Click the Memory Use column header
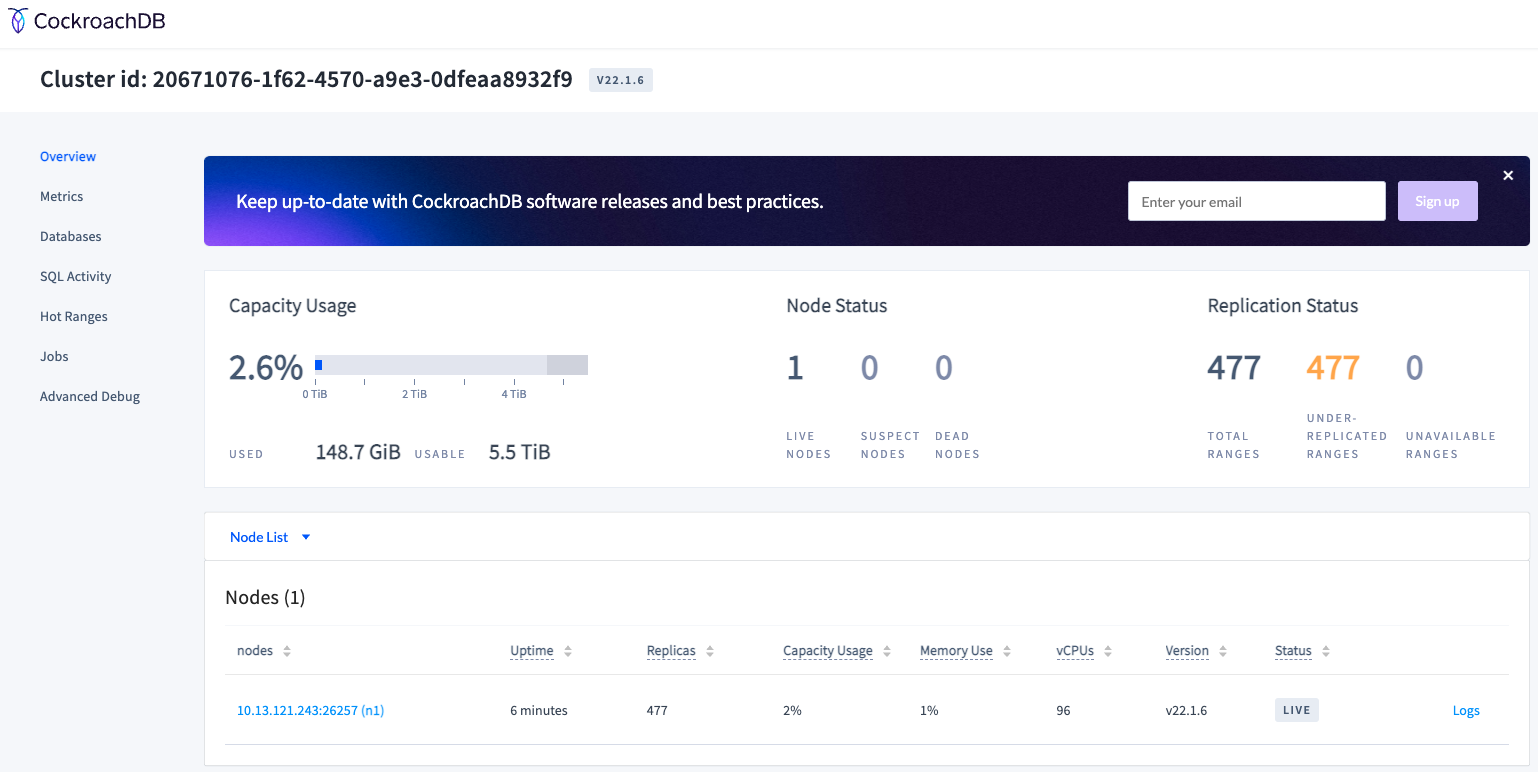Viewport: 1538px width, 772px height. tap(956, 651)
